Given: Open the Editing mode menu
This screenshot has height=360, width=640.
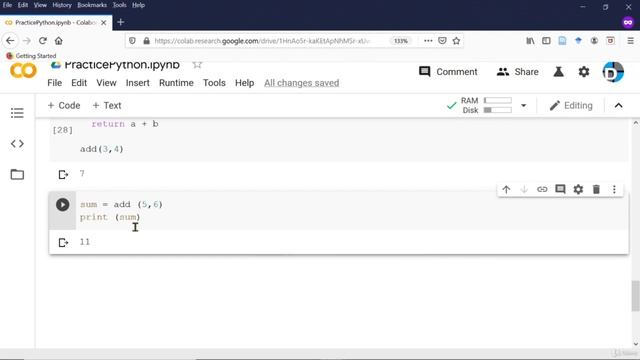Looking at the screenshot, I should (x=571, y=105).
